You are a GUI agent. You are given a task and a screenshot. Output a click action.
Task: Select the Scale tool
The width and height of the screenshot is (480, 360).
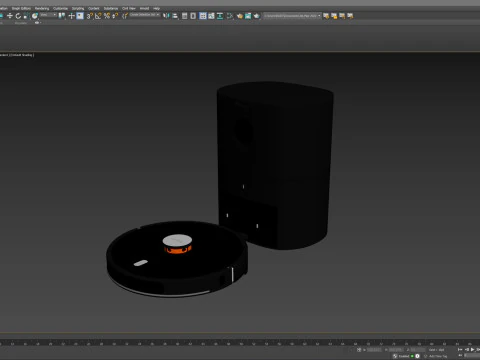click(26, 16)
